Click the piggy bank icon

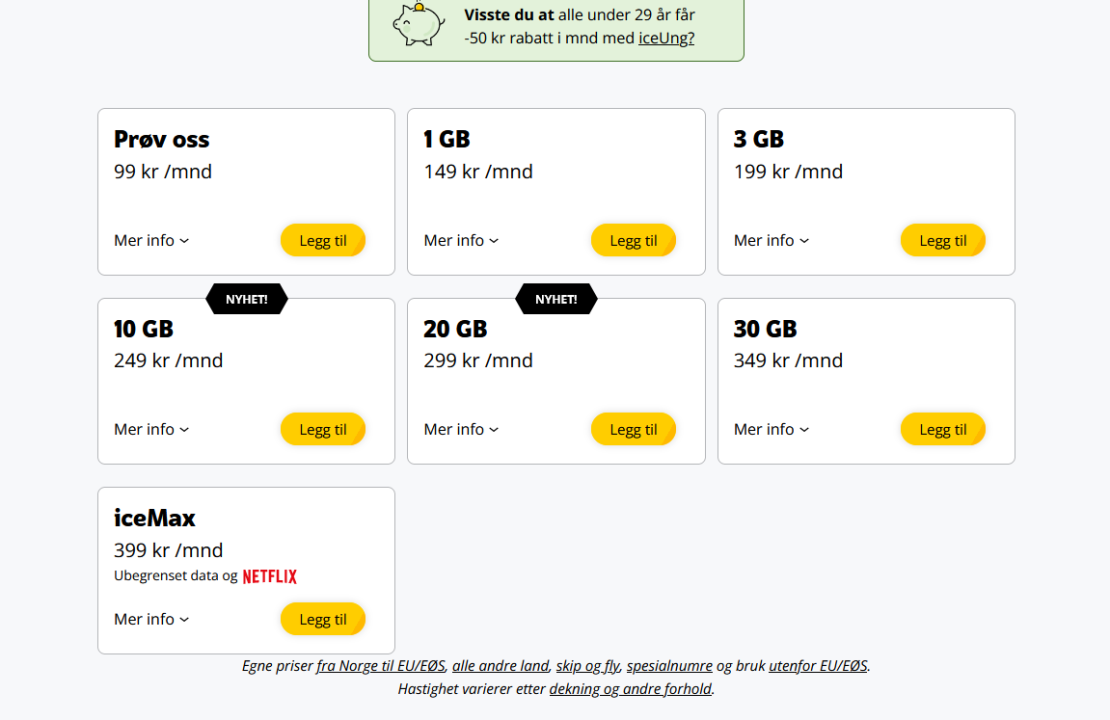[418, 22]
